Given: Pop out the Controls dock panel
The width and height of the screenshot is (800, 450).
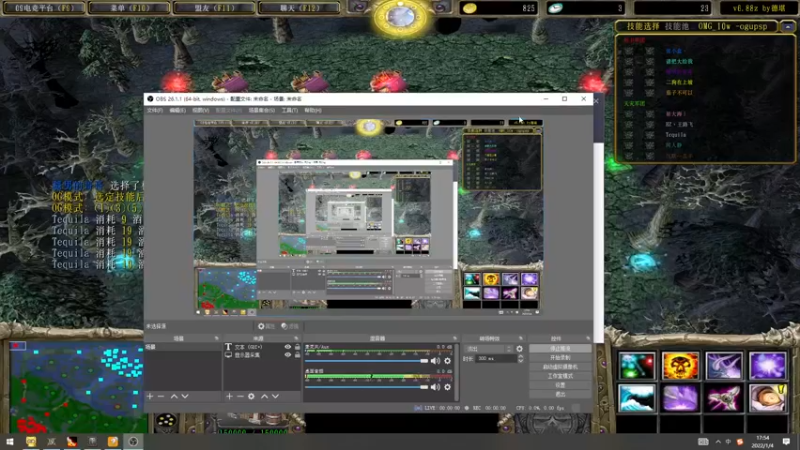Looking at the screenshot, I should tap(588, 338).
